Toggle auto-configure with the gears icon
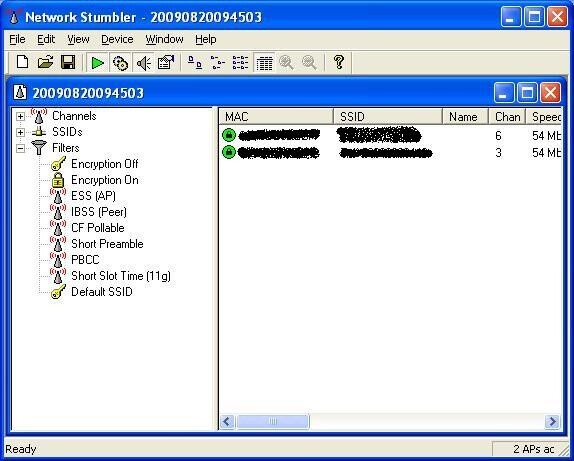The height and width of the screenshot is (461, 574). pos(120,63)
